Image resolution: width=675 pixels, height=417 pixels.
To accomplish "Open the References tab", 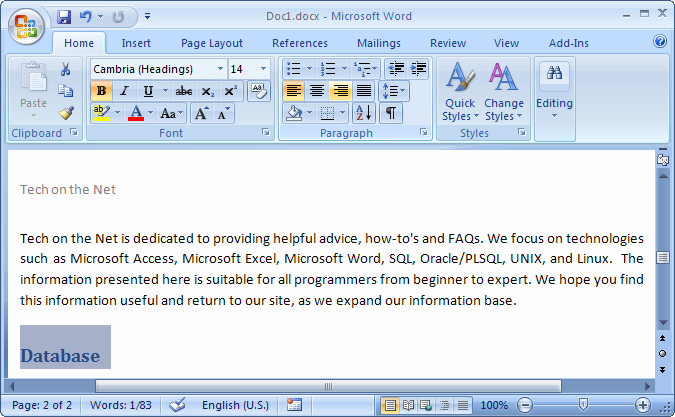I will (300, 43).
